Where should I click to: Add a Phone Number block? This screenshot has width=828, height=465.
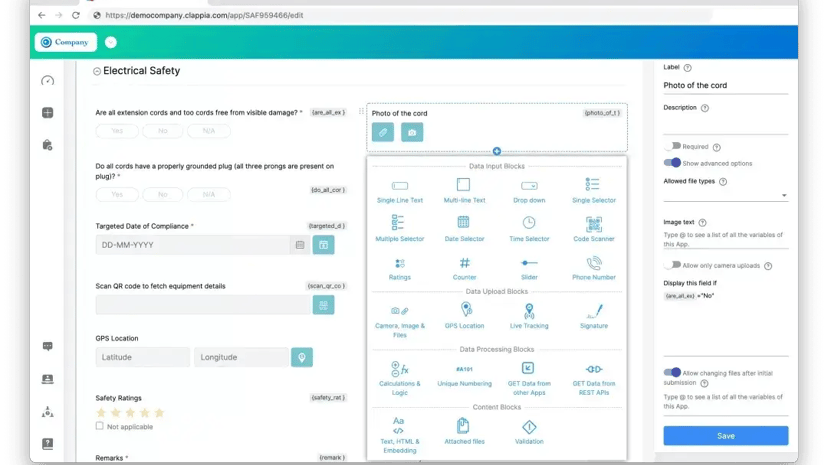(594, 268)
